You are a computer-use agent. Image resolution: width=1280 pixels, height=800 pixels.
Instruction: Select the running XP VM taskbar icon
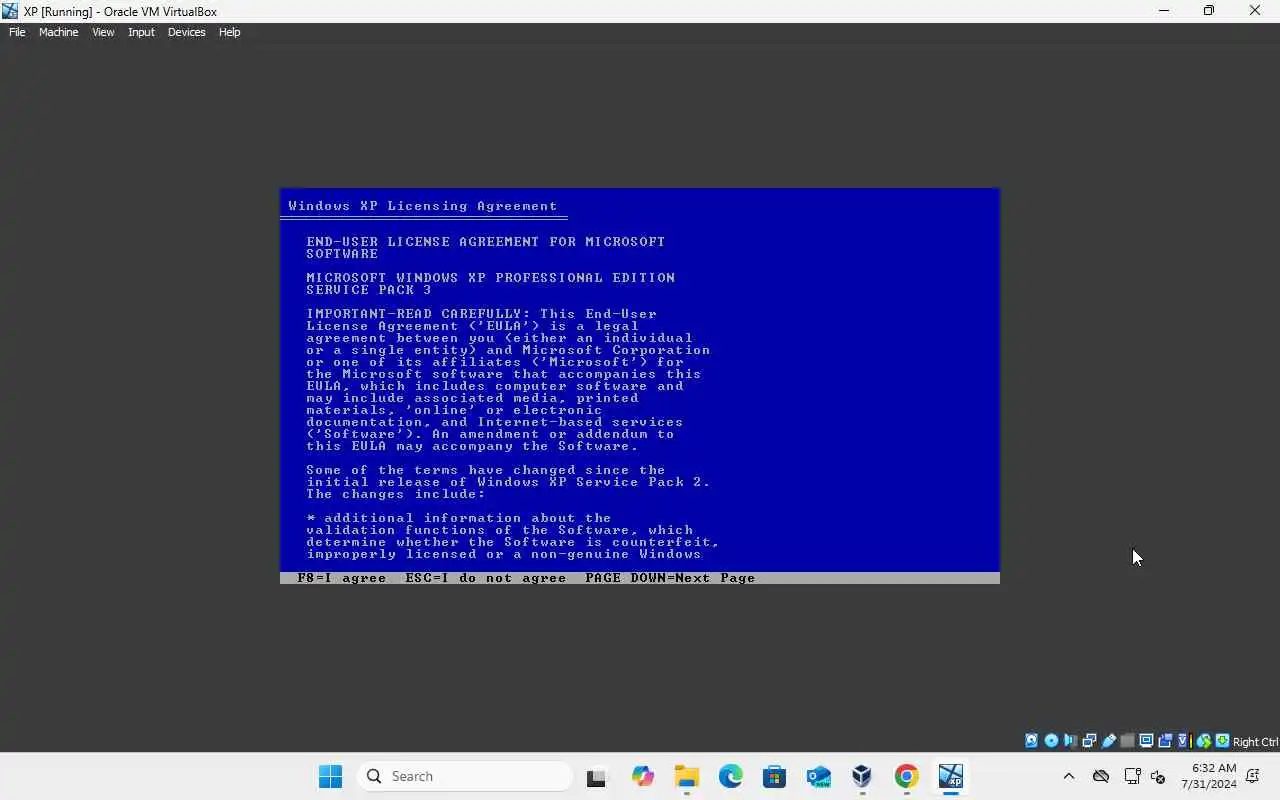pos(950,776)
